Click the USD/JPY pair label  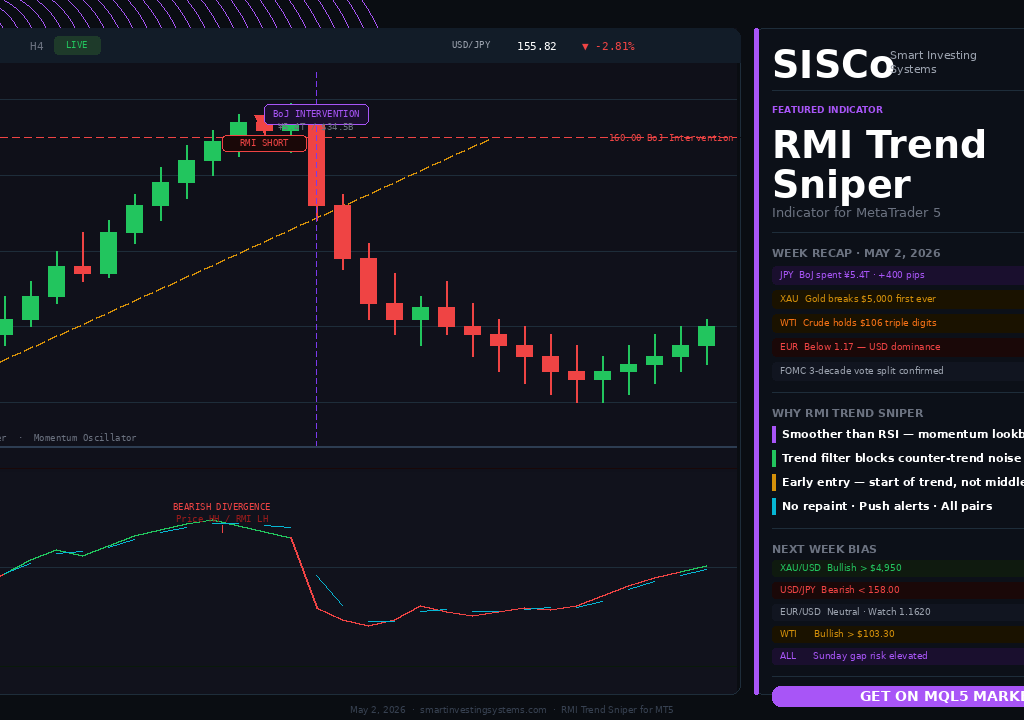coord(471,45)
